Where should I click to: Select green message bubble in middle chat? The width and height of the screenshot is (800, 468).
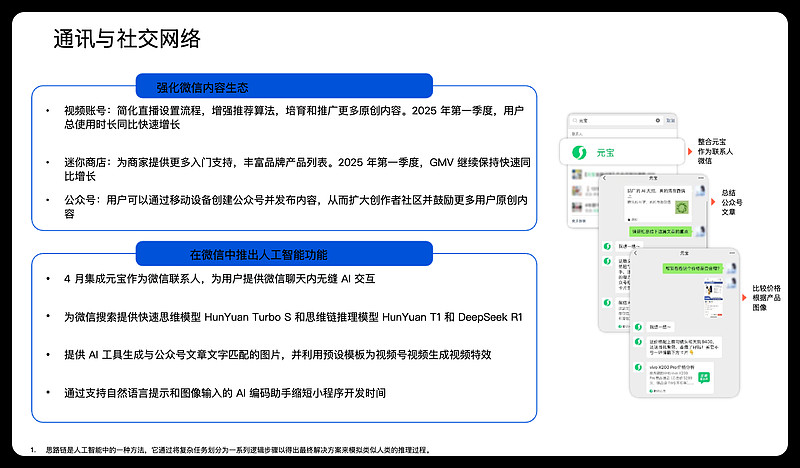click(x=660, y=232)
